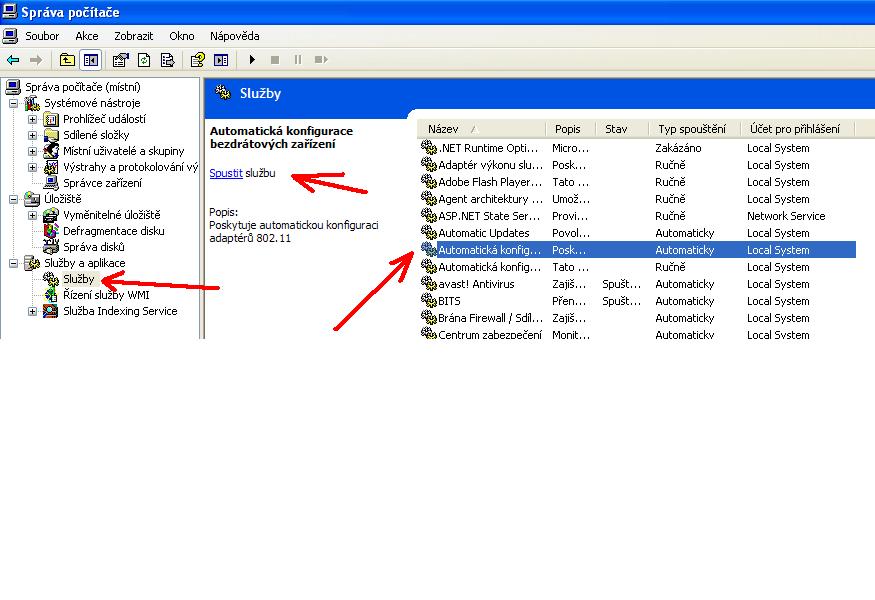Click the Start Service play button
The width and height of the screenshot is (875, 600).
pyautogui.click(x=252, y=60)
